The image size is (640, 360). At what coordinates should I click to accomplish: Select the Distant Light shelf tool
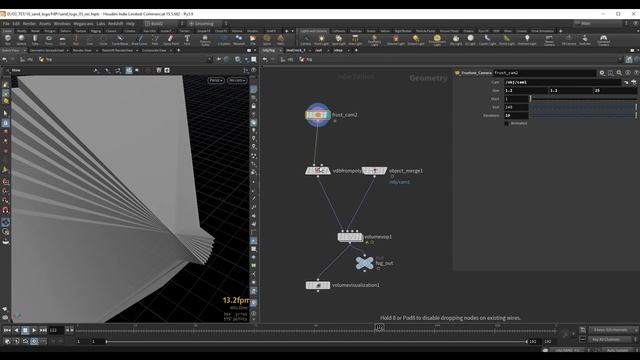pos(416,40)
